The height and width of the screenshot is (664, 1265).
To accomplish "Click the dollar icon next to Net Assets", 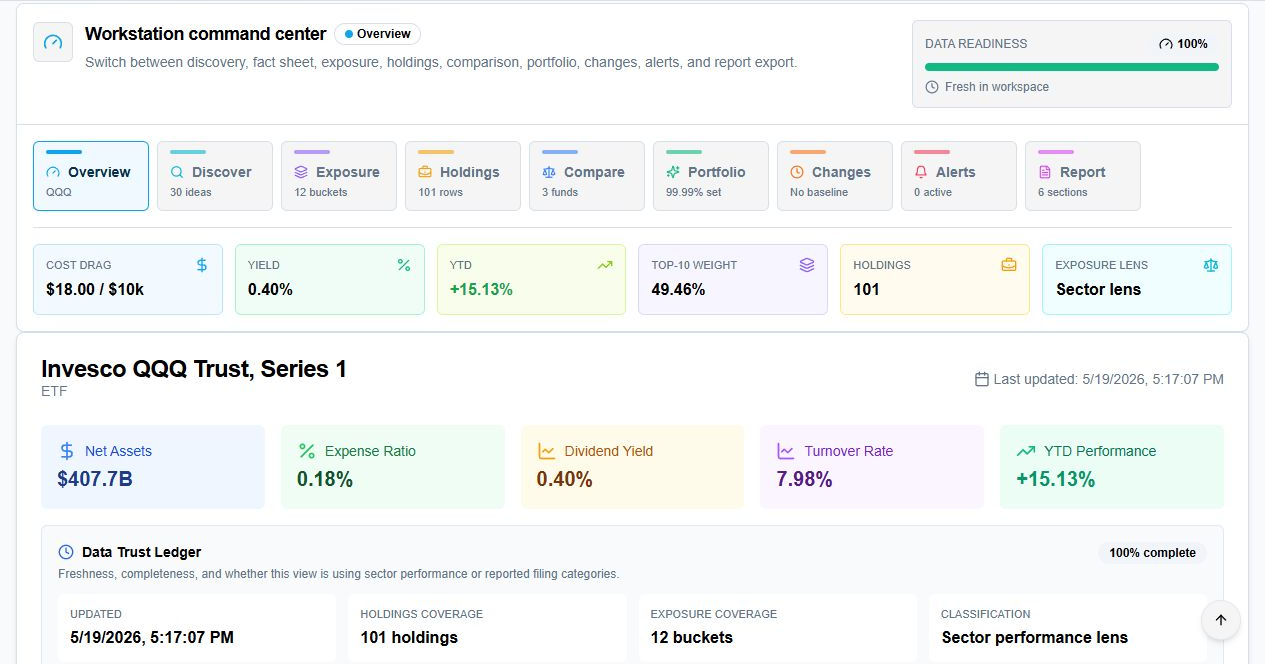I will coord(67,451).
